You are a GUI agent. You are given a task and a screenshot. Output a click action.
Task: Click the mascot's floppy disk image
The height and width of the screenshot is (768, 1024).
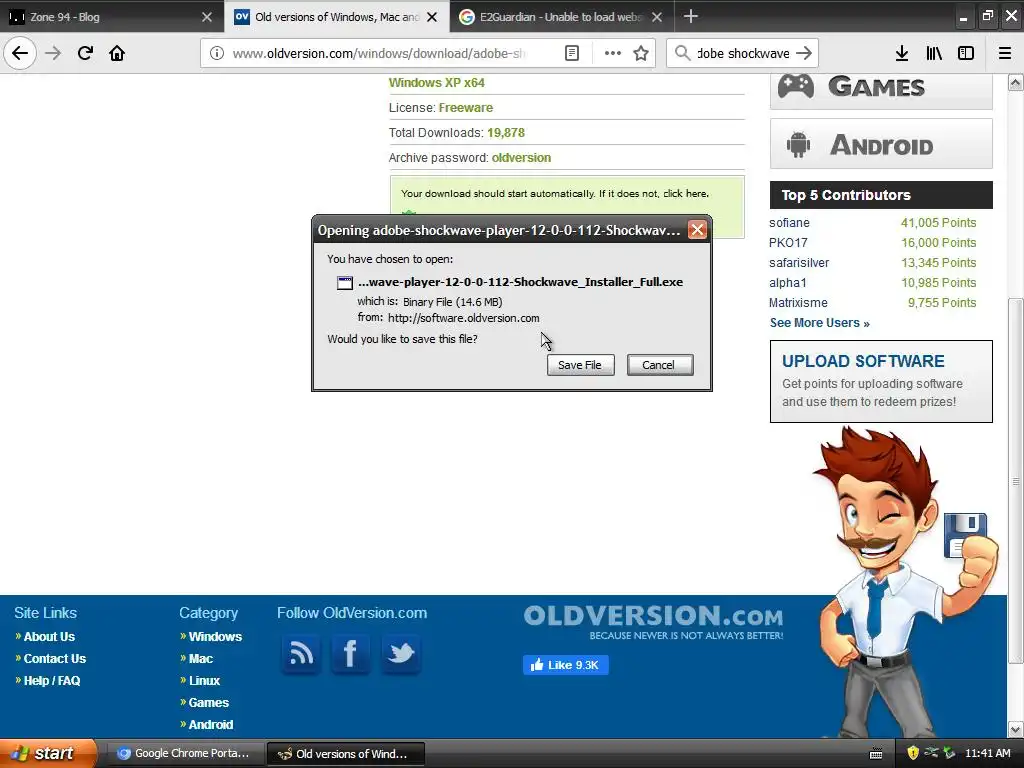tap(965, 536)
